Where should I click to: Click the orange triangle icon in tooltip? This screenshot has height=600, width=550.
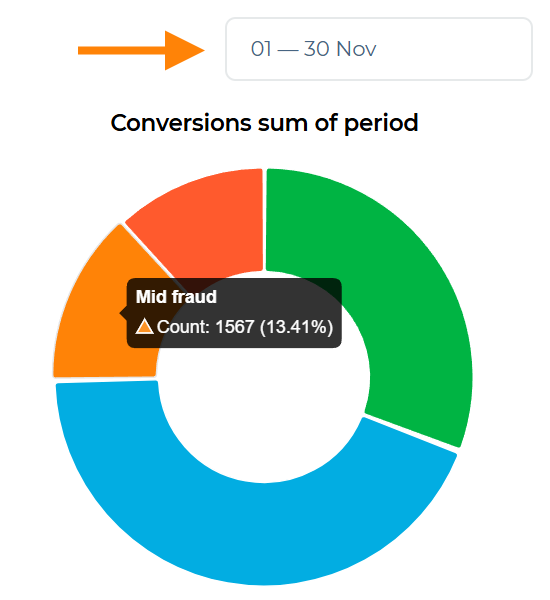(x=145, y=326)
